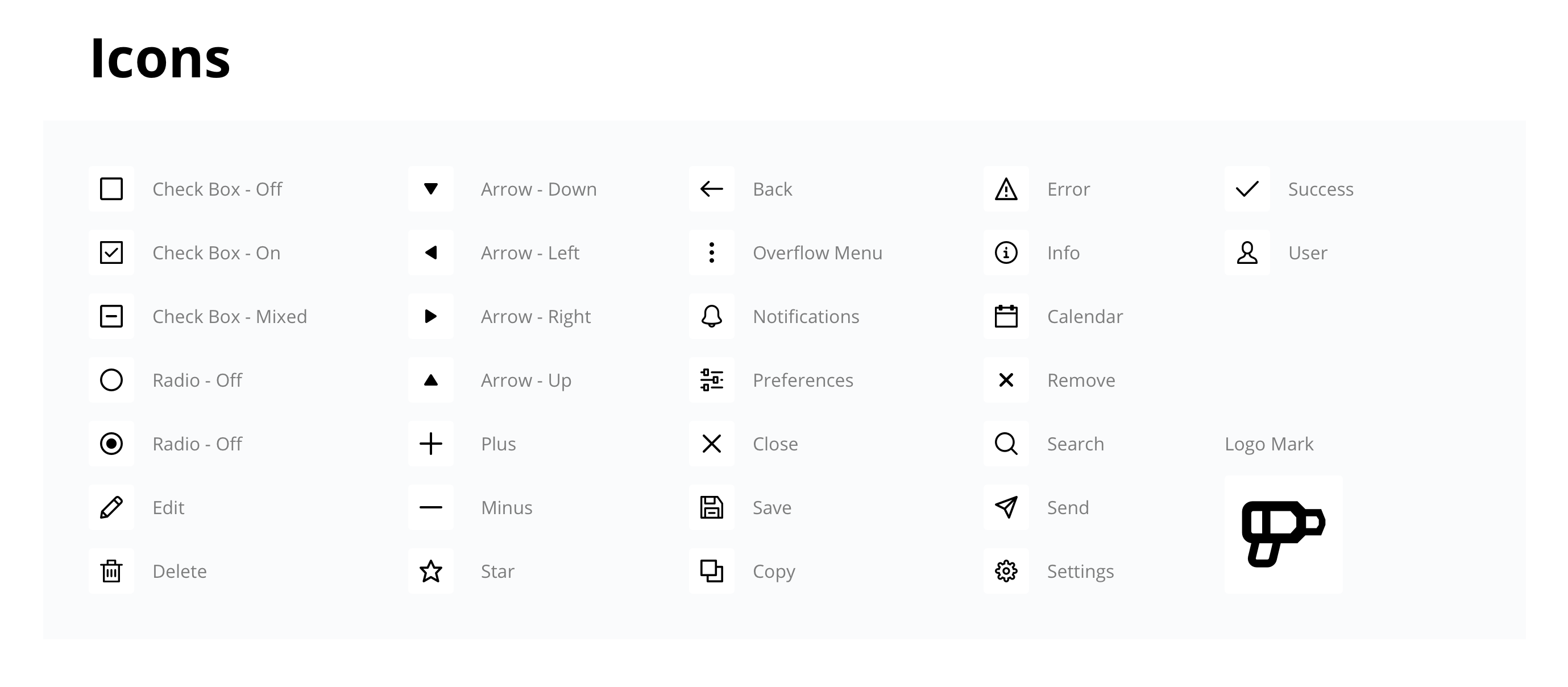Click the Back arrow icon
The width and height of the screenshot is (1568, 687).
[x=711, y=189]
